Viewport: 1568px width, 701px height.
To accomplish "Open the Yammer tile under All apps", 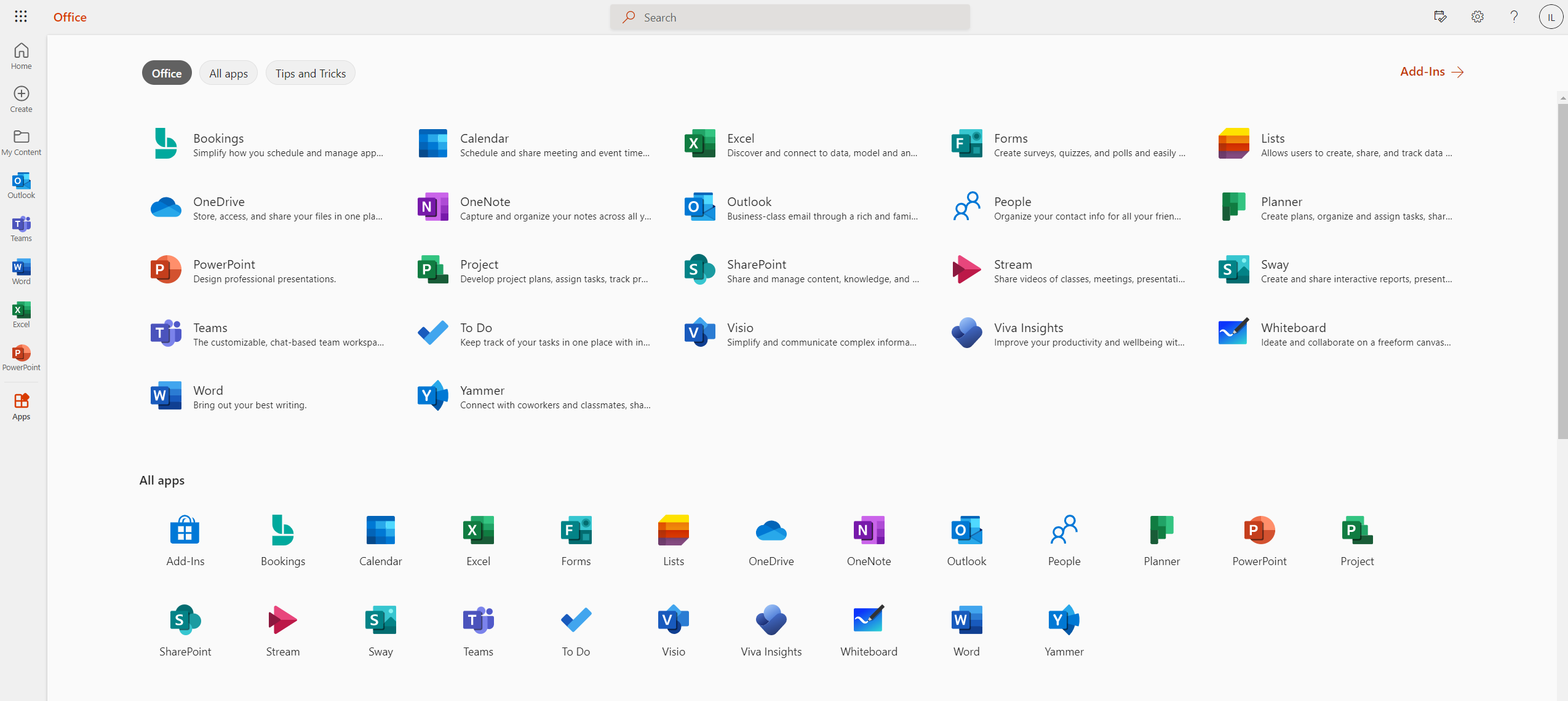I will [1064, 631].
